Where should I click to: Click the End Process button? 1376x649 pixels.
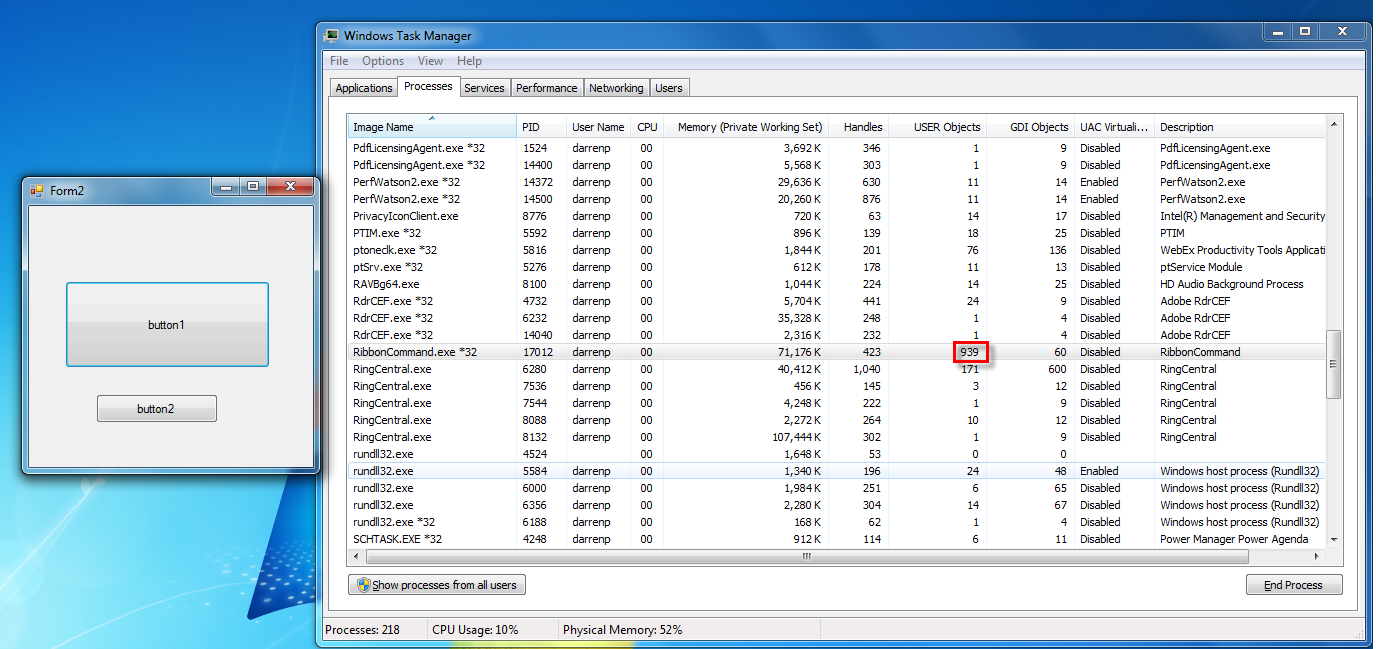(x=1293, y=585)
